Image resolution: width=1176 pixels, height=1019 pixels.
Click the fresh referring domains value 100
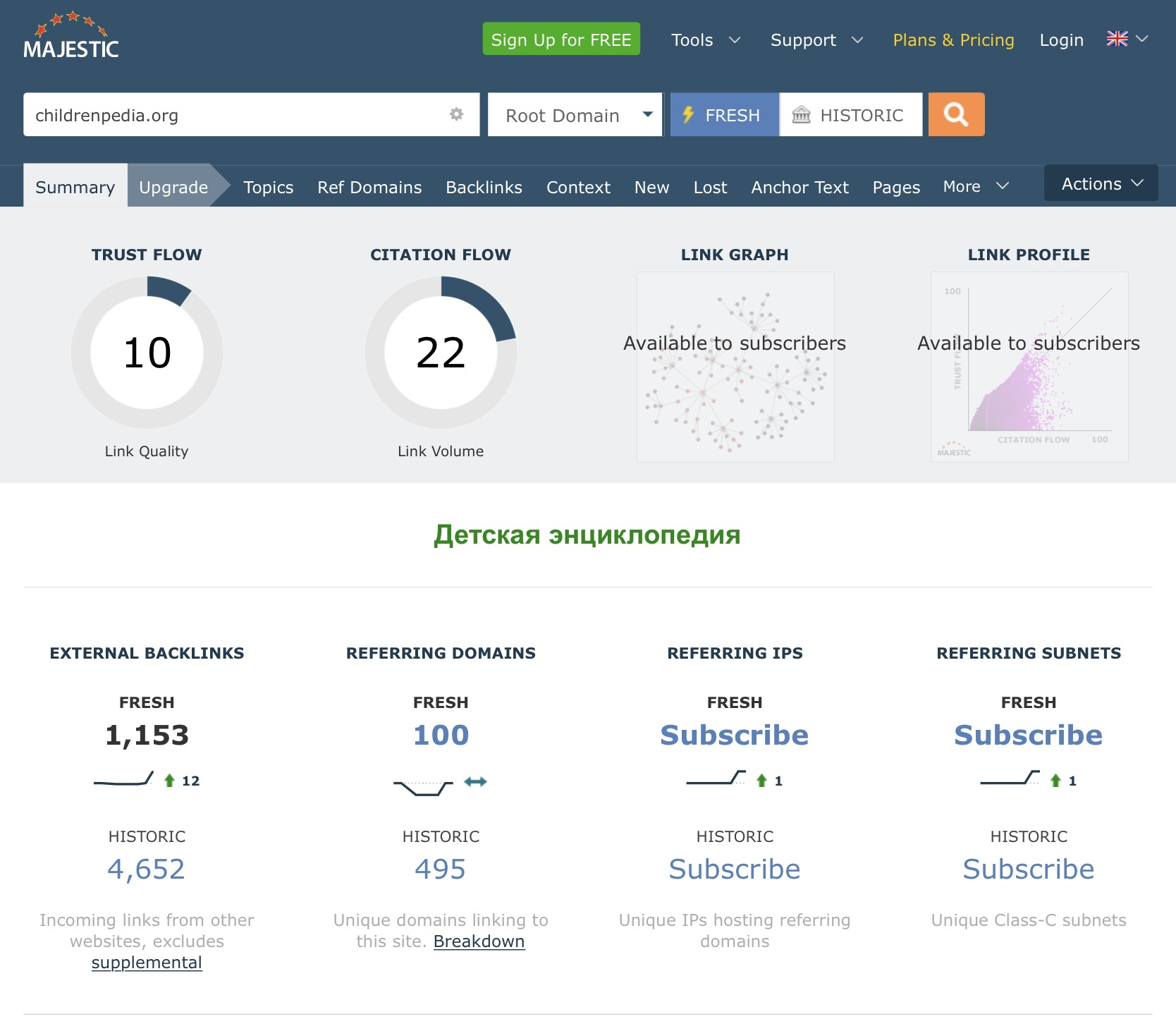coord(441,735)
